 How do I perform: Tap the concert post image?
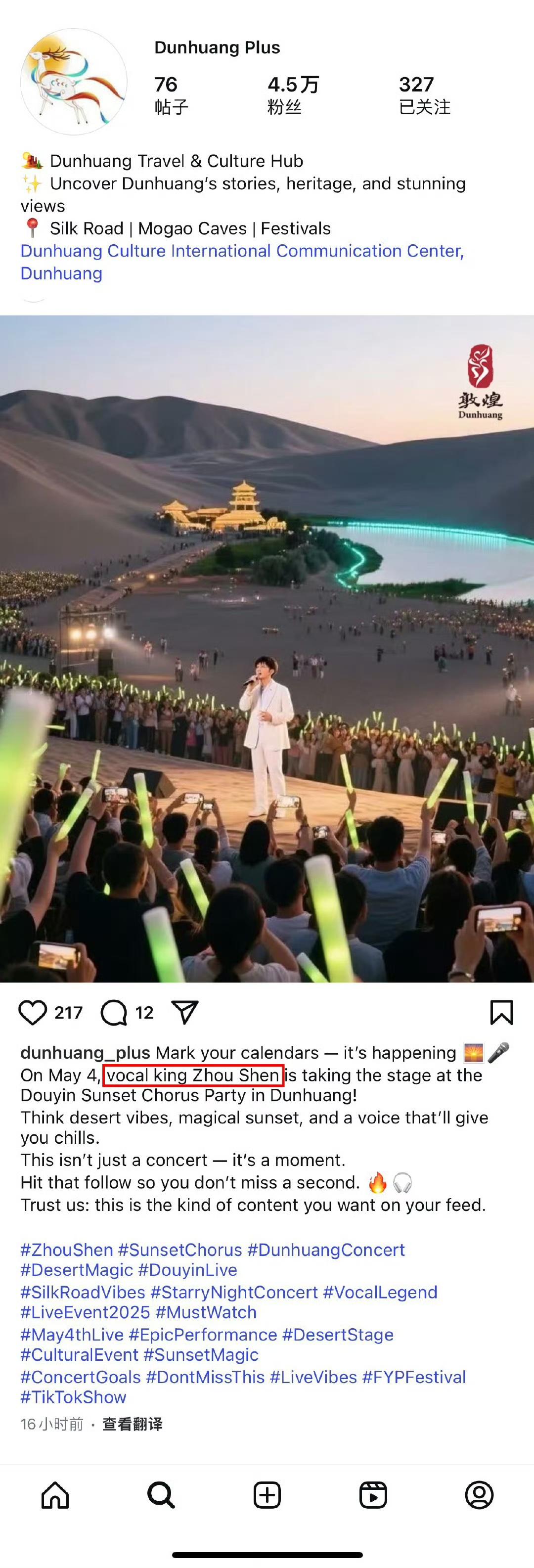click(x=267, y=648)
